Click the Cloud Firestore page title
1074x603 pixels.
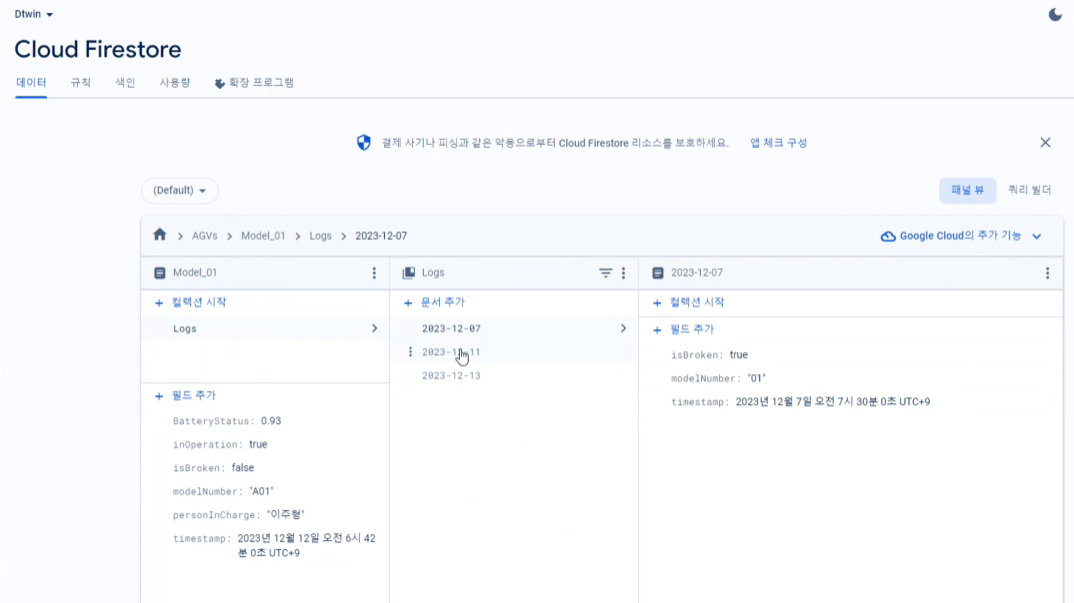coord(98,49)
